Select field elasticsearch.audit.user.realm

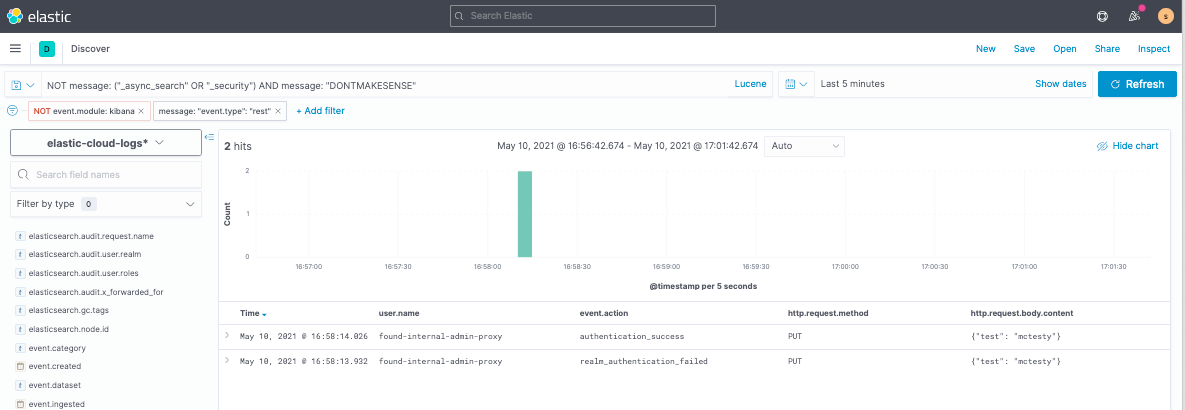tap(85, 254)
